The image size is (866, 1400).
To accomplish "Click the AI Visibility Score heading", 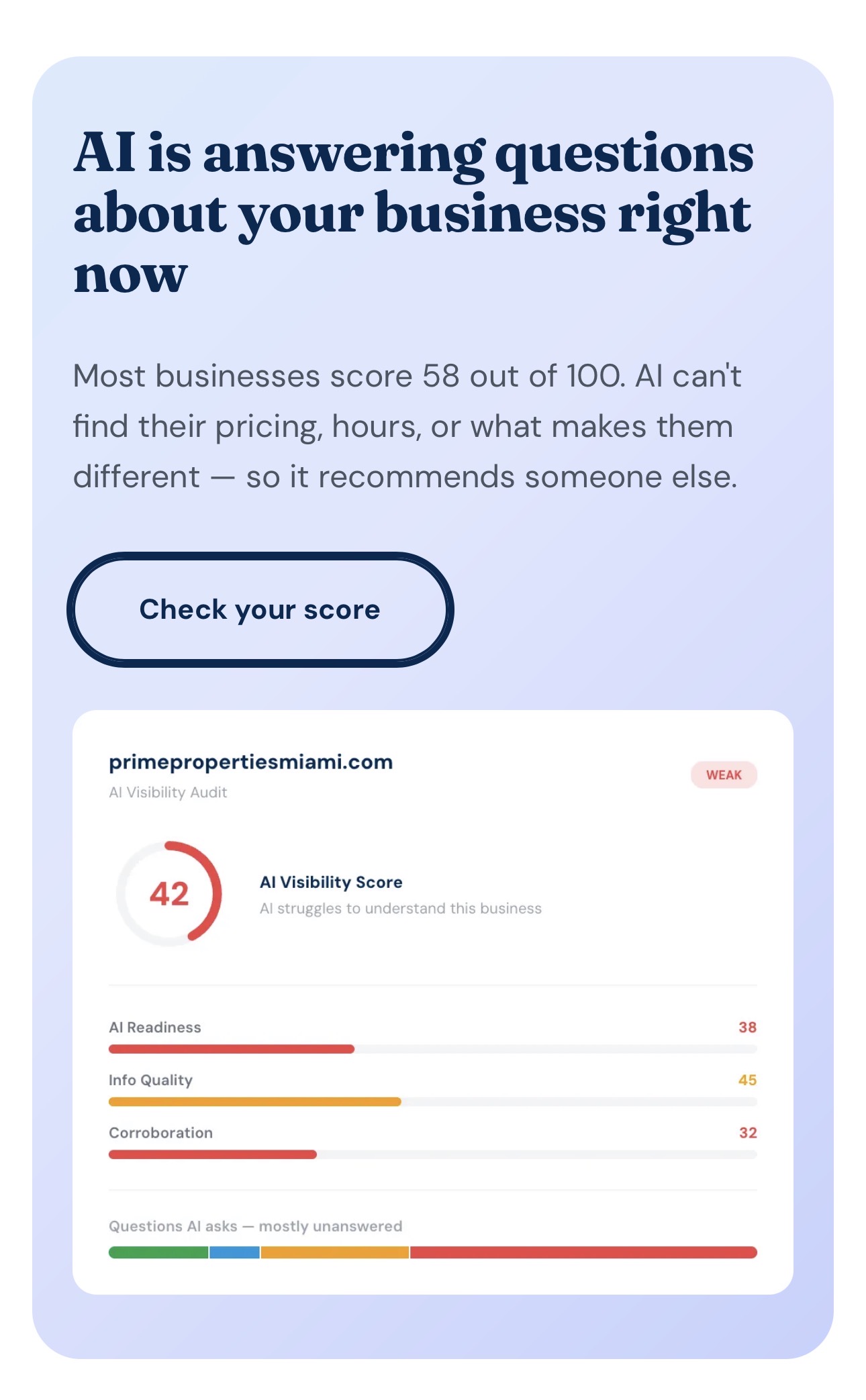I will (331, 882).
